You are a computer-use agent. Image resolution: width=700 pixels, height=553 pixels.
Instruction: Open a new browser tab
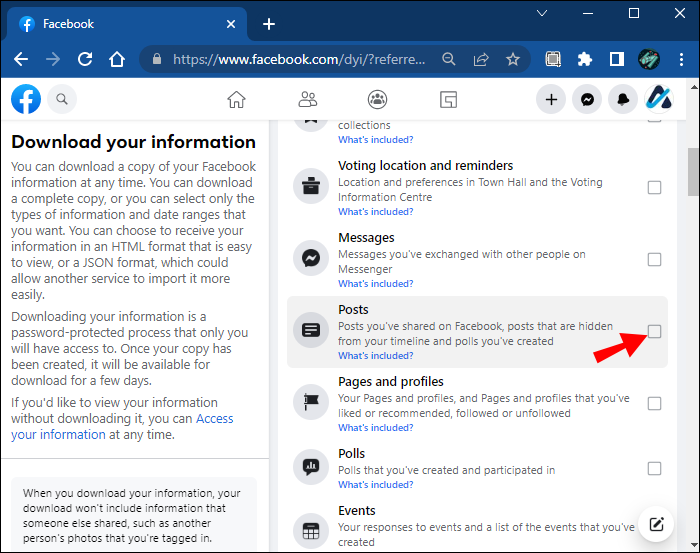coord(269,24)
